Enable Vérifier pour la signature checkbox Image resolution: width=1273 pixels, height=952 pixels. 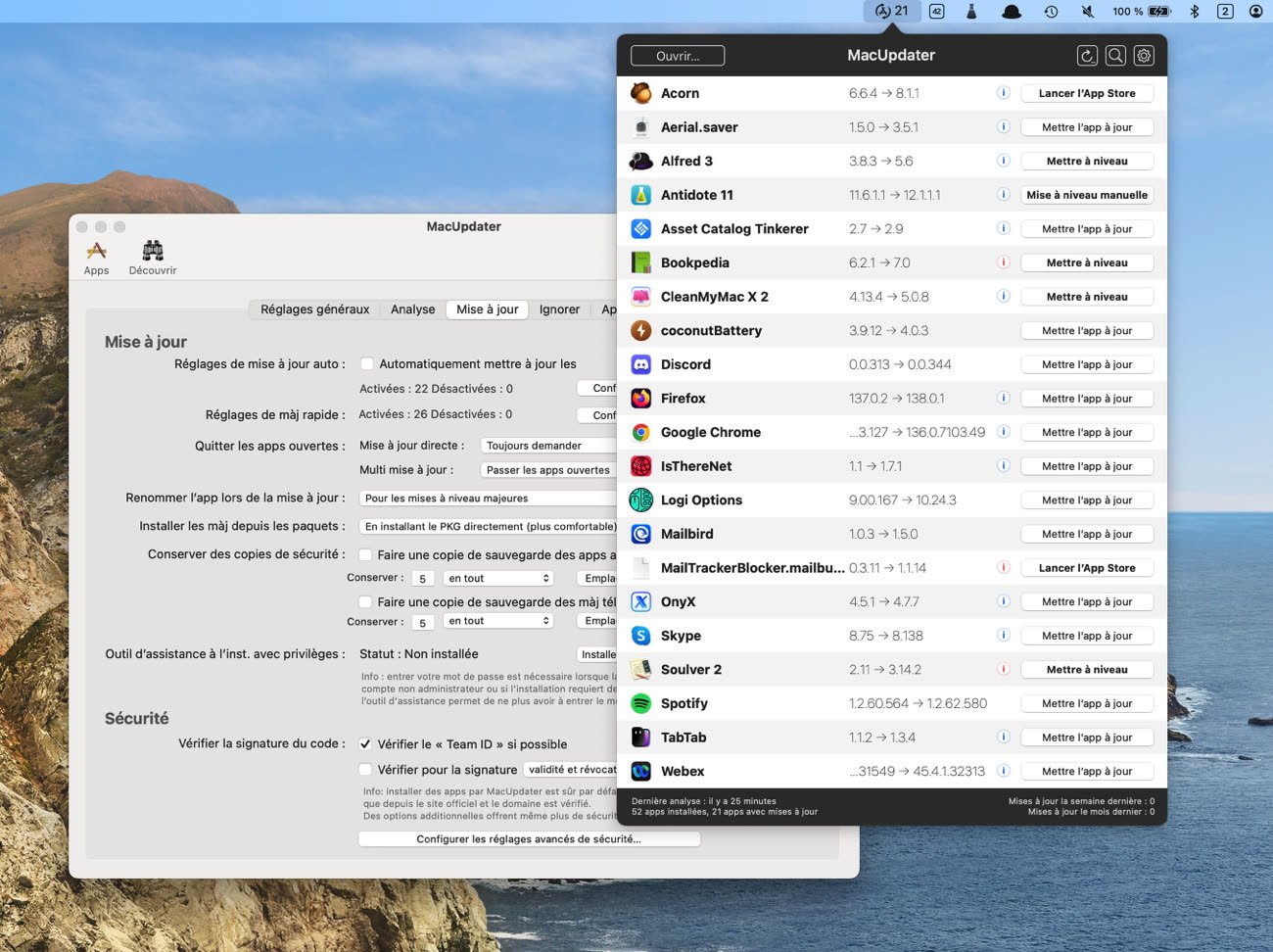(365, 769)
